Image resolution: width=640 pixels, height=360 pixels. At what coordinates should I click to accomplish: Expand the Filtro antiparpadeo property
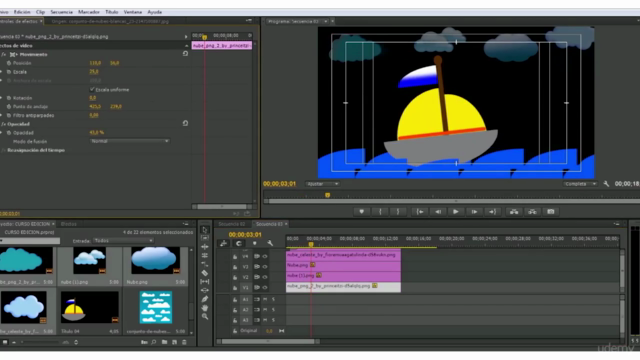click(x=1, y=115)
